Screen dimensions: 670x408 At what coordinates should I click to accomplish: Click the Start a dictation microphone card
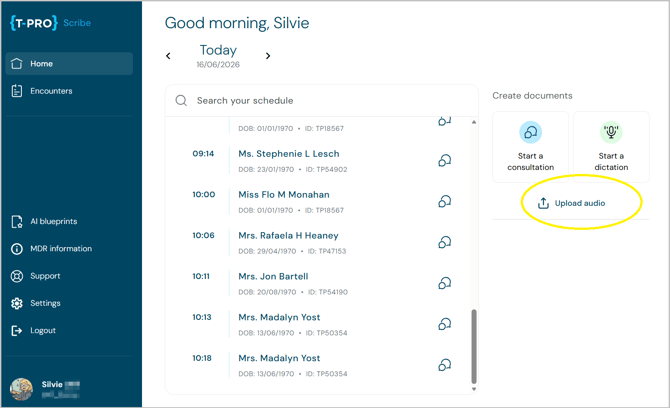[x=611, y=147]
